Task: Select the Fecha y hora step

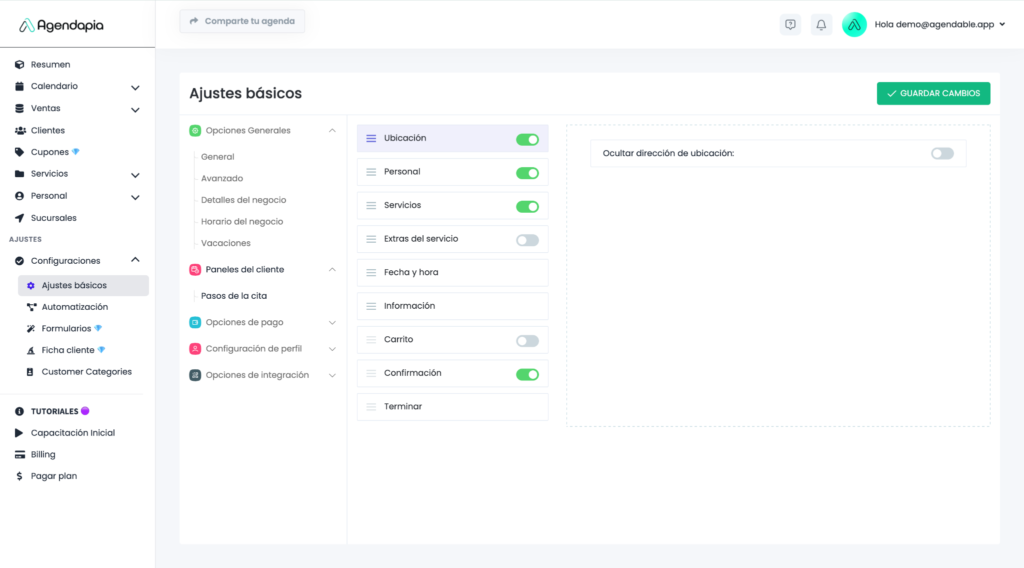Action: (452, 273)
